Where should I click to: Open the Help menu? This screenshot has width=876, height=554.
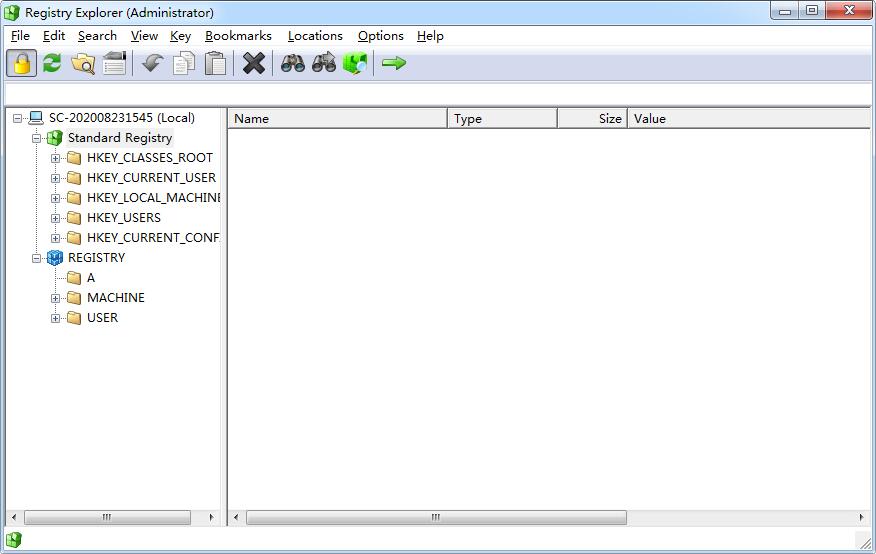430,36
